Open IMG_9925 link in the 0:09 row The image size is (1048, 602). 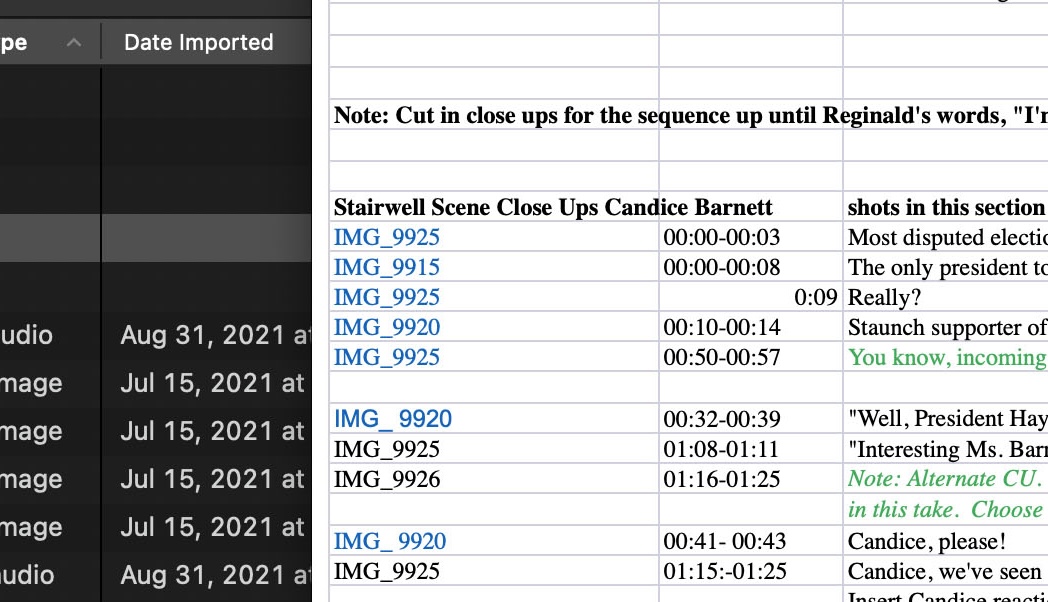coord(386,298)
